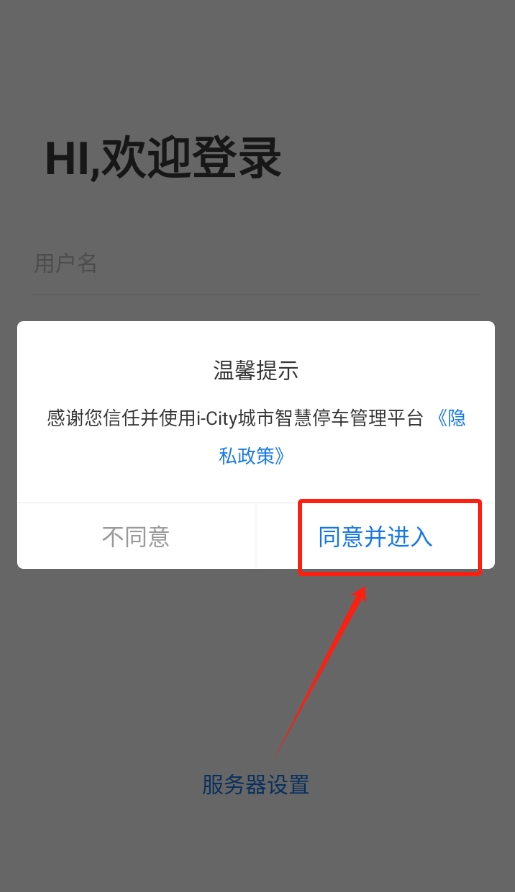
Task: Click the red highlight box's top edge
Action: (x=390, y=501)
